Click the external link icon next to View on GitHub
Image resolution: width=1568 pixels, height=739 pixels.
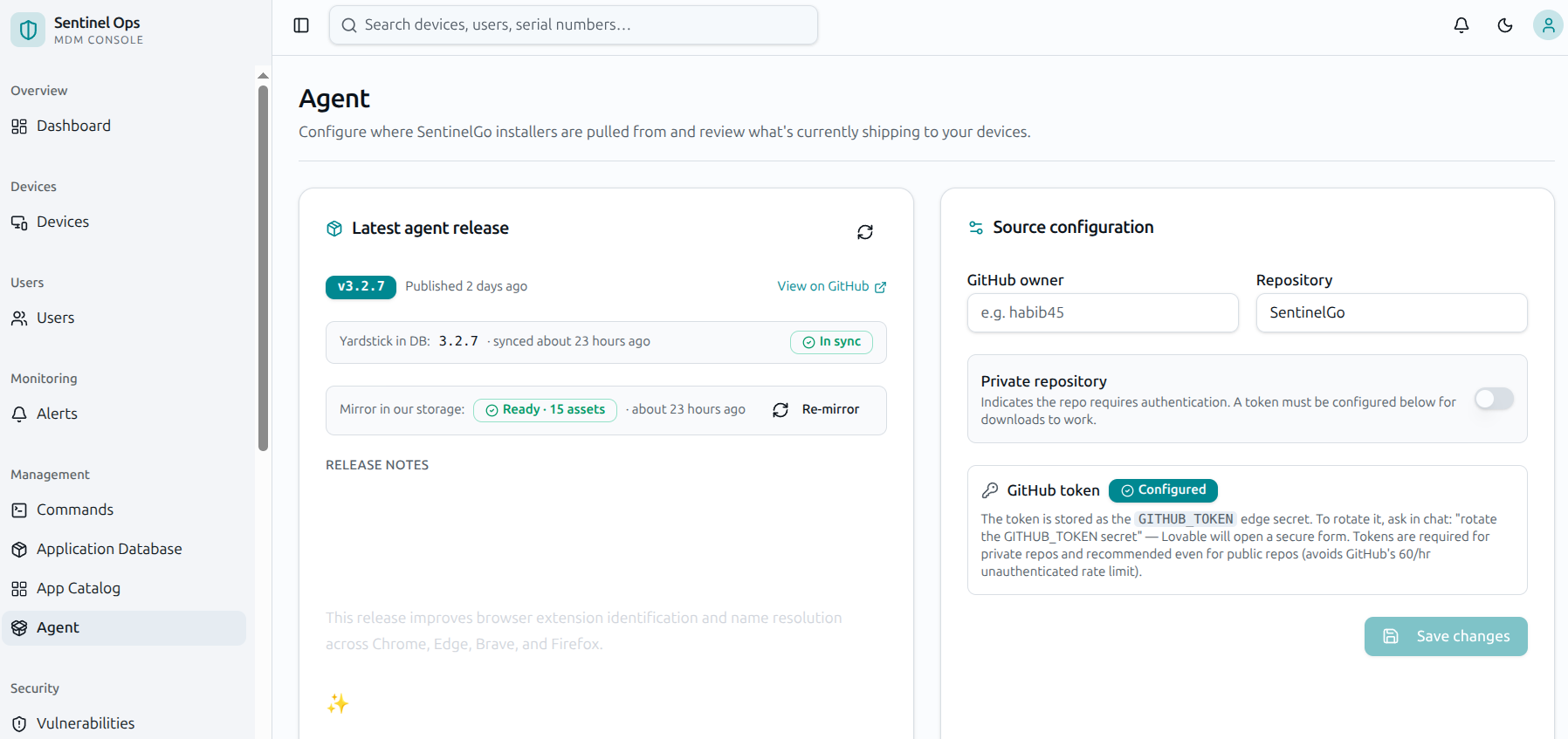pos(881,287)
